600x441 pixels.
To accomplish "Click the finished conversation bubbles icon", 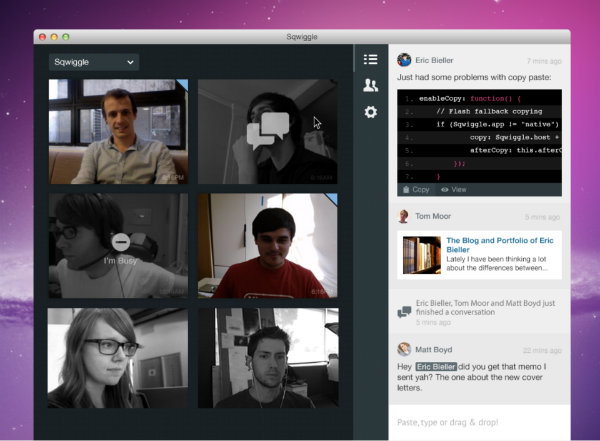I will pyautogui.click(x=404, y=312).
